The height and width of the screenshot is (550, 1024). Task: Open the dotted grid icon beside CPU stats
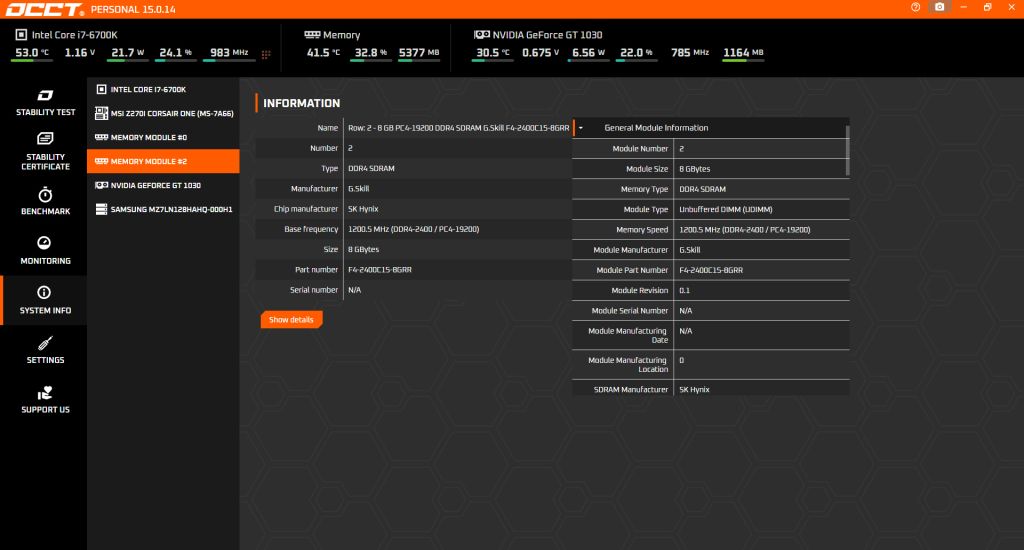coord(266,54)
